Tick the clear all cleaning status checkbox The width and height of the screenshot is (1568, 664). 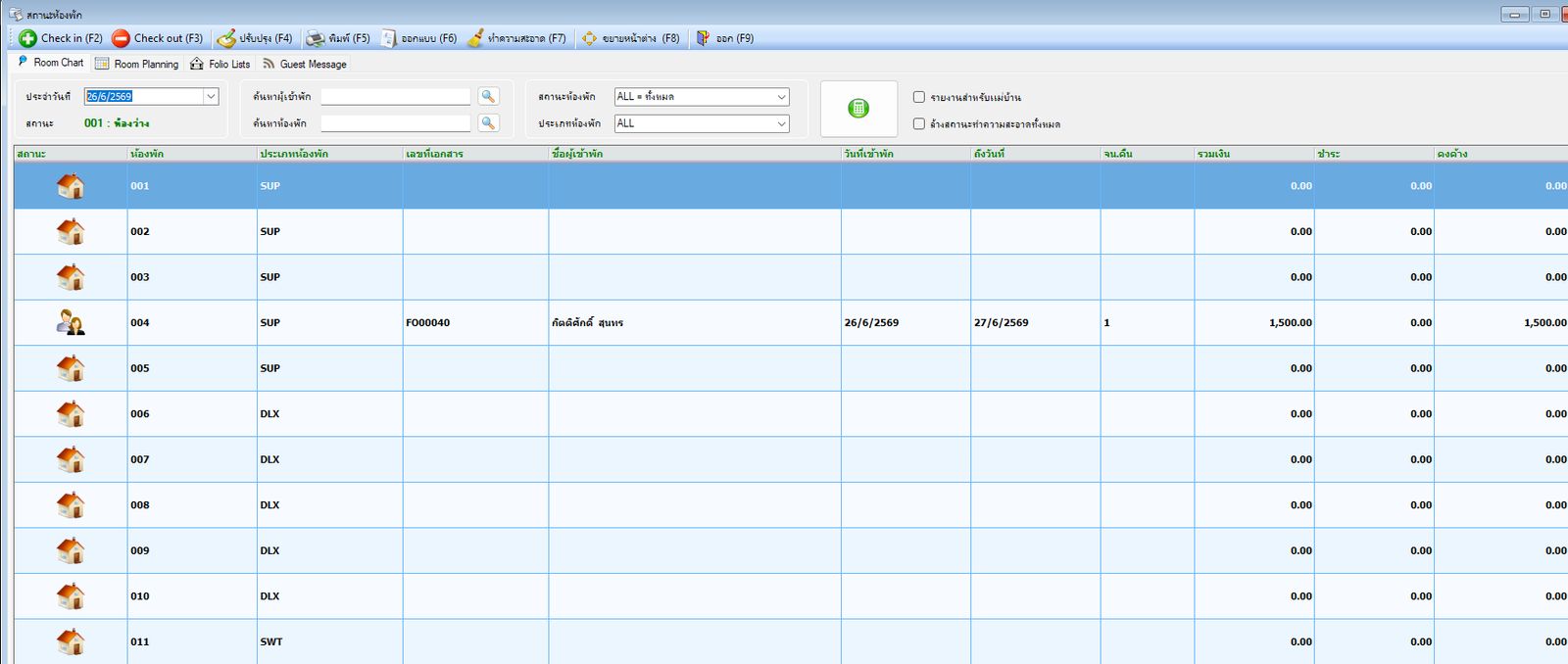click(919, 123)
